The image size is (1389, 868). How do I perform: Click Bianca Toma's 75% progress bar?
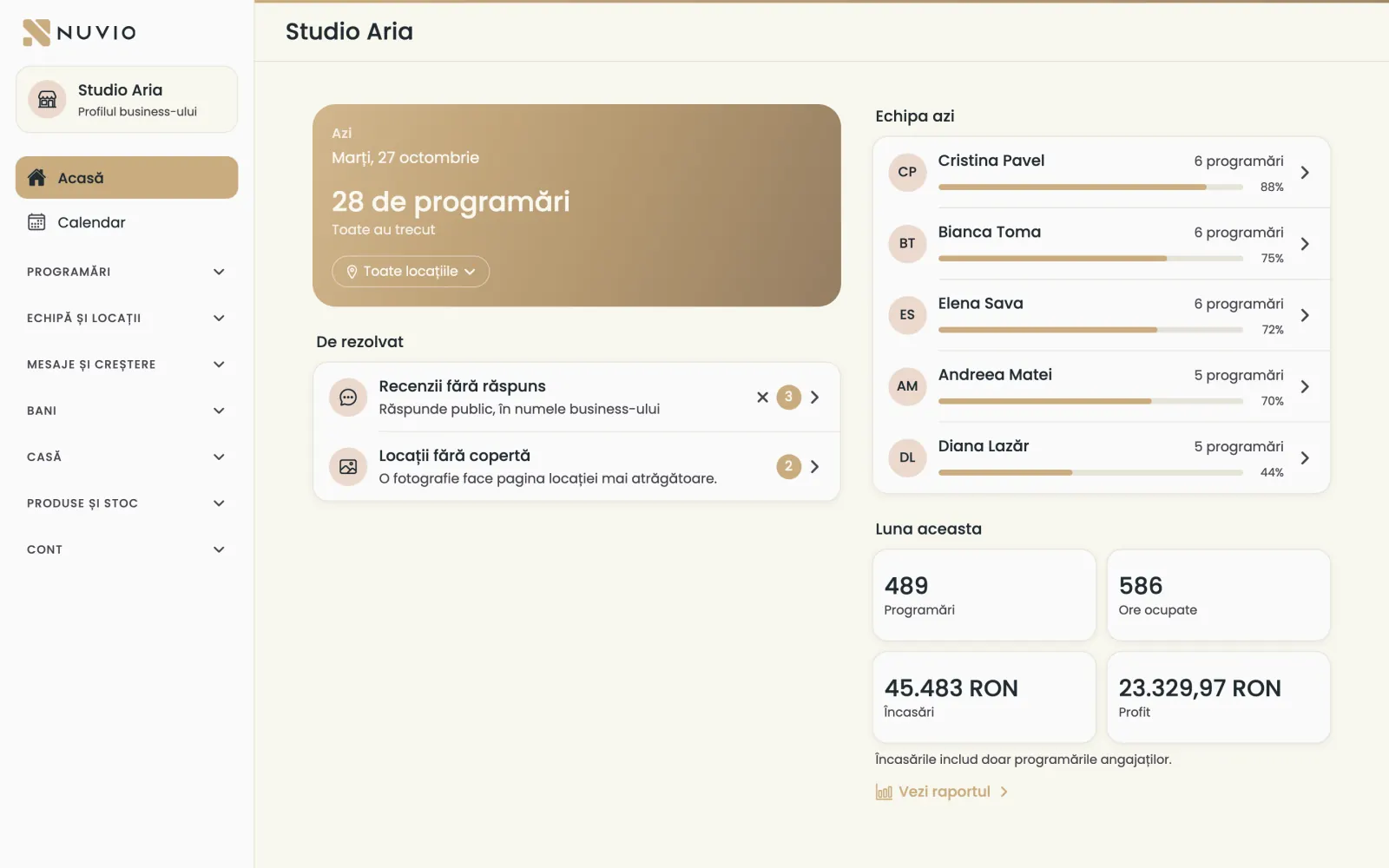[1090, 259]
